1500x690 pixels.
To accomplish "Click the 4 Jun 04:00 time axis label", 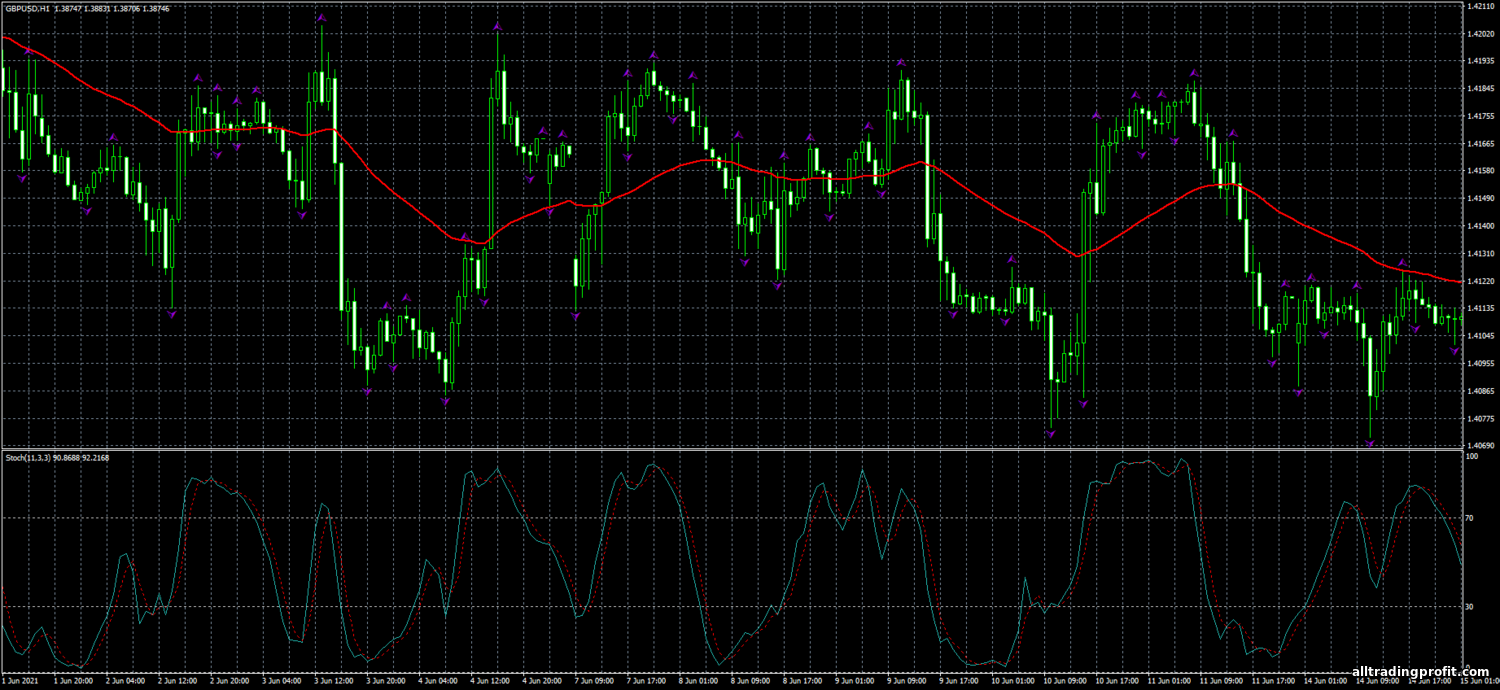I will click(437, 679).
